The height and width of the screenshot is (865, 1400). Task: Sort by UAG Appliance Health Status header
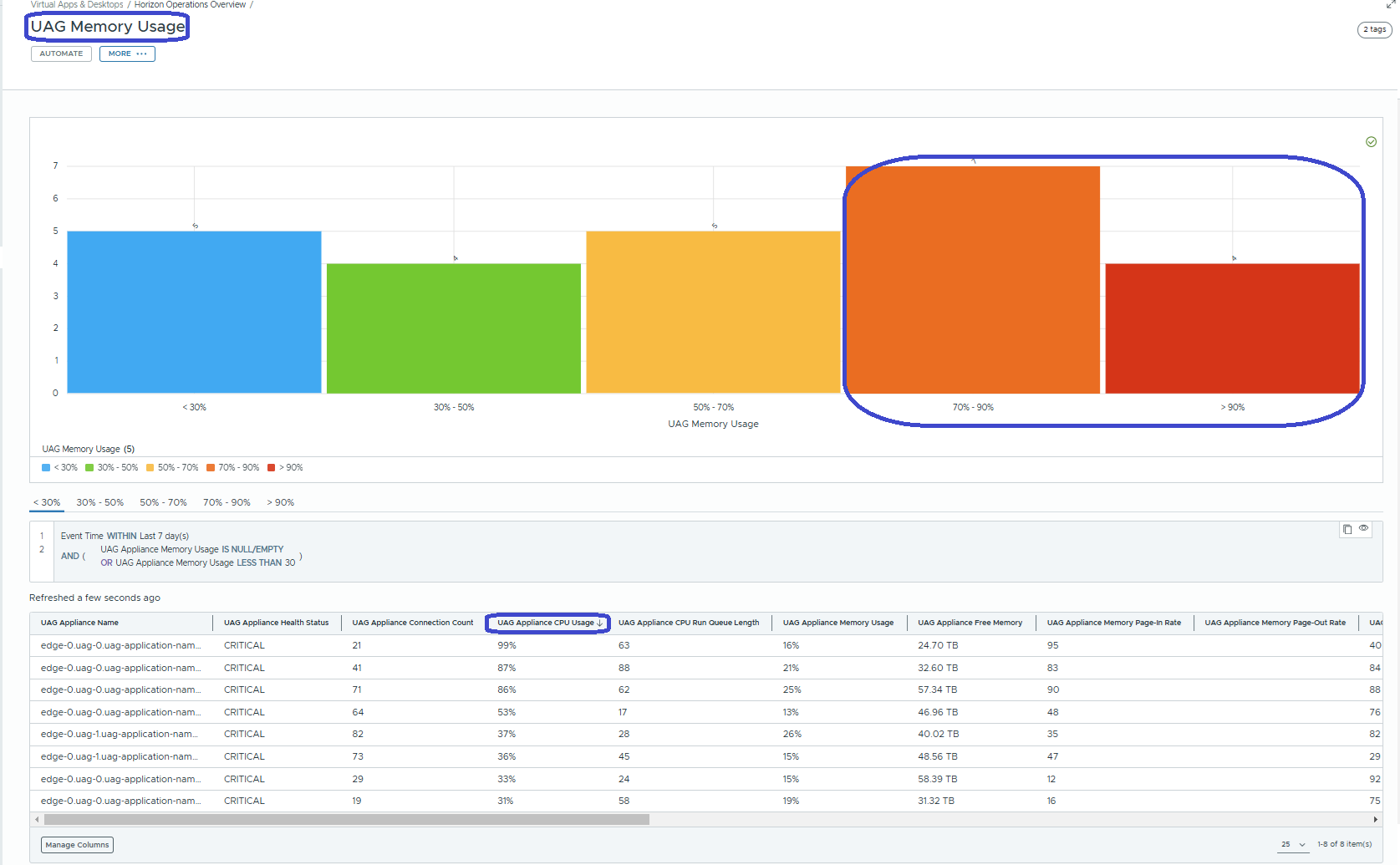coord(277,623)
